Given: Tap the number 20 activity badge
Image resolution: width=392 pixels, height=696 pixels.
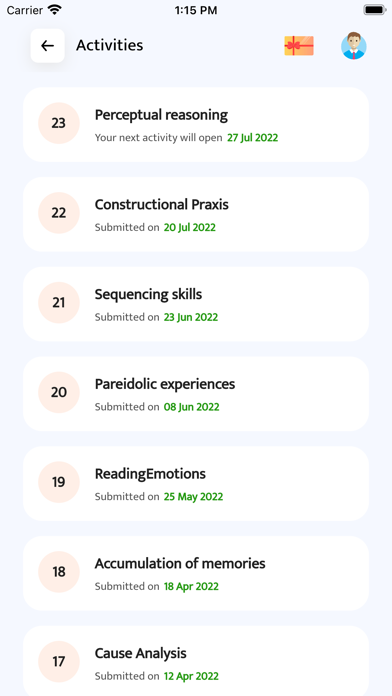Looking at the screenshot, I should 59,392.
